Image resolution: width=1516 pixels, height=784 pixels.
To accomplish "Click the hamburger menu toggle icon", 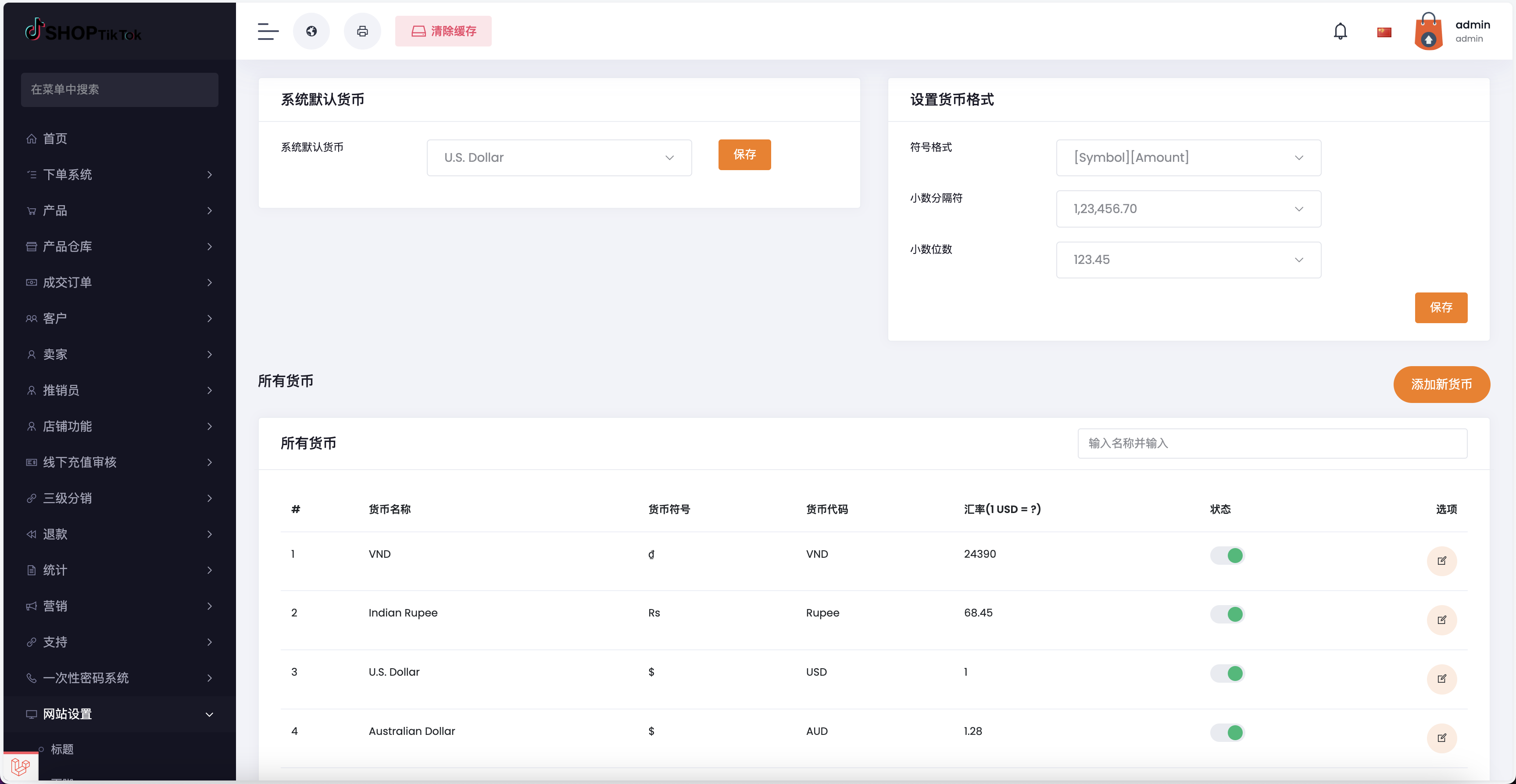I will (x=268, y=31).
